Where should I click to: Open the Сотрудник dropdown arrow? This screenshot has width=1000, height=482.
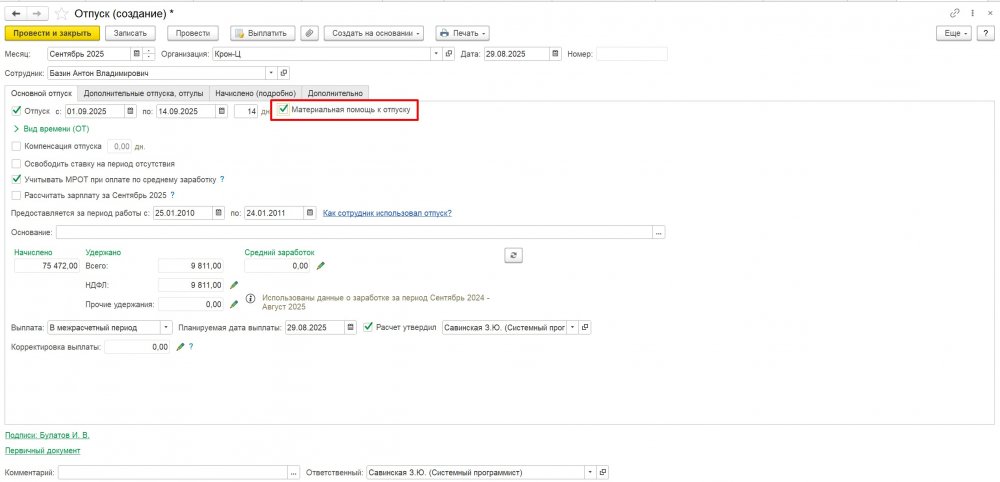click(x=271, y=73)
